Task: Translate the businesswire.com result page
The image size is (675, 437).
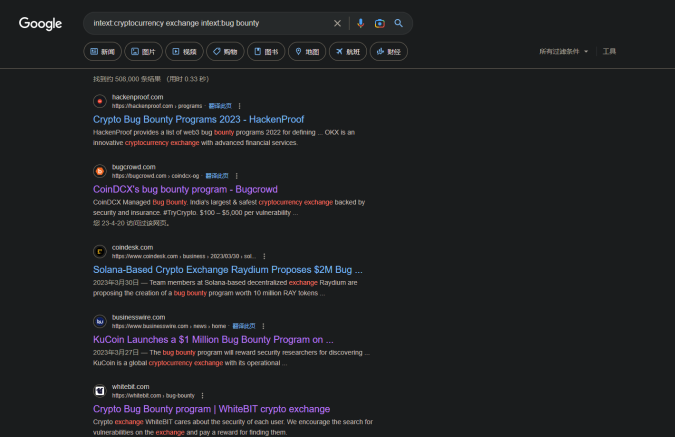Action: tap(244, 326)
